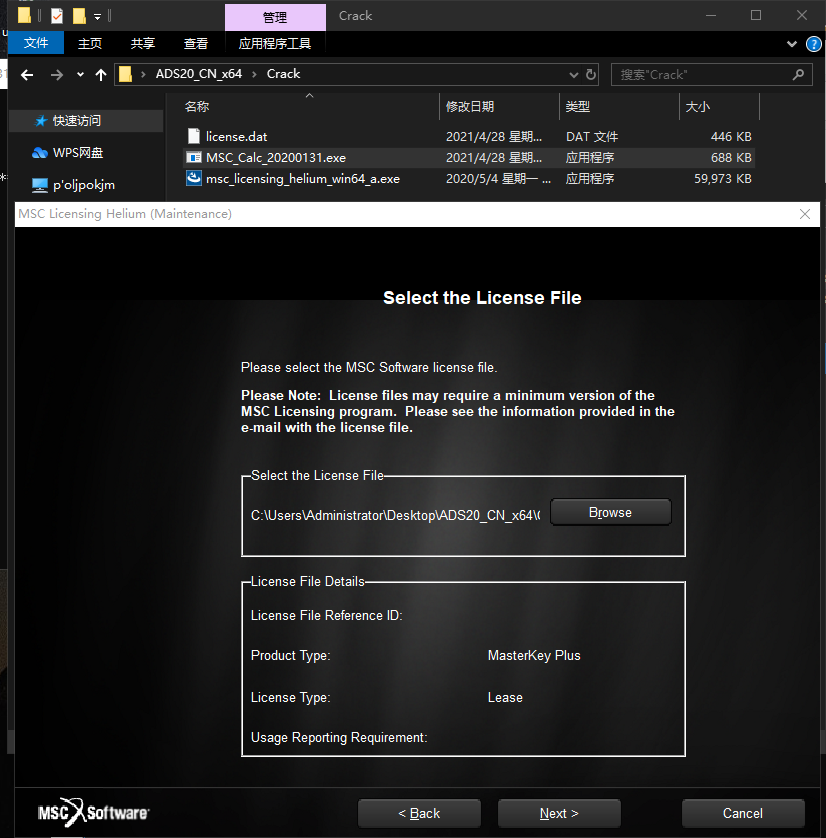This screenshot has width=826, height=838.
Task: Open the quick access toolbar customize dropdown
Action: [x=97, y=17]
